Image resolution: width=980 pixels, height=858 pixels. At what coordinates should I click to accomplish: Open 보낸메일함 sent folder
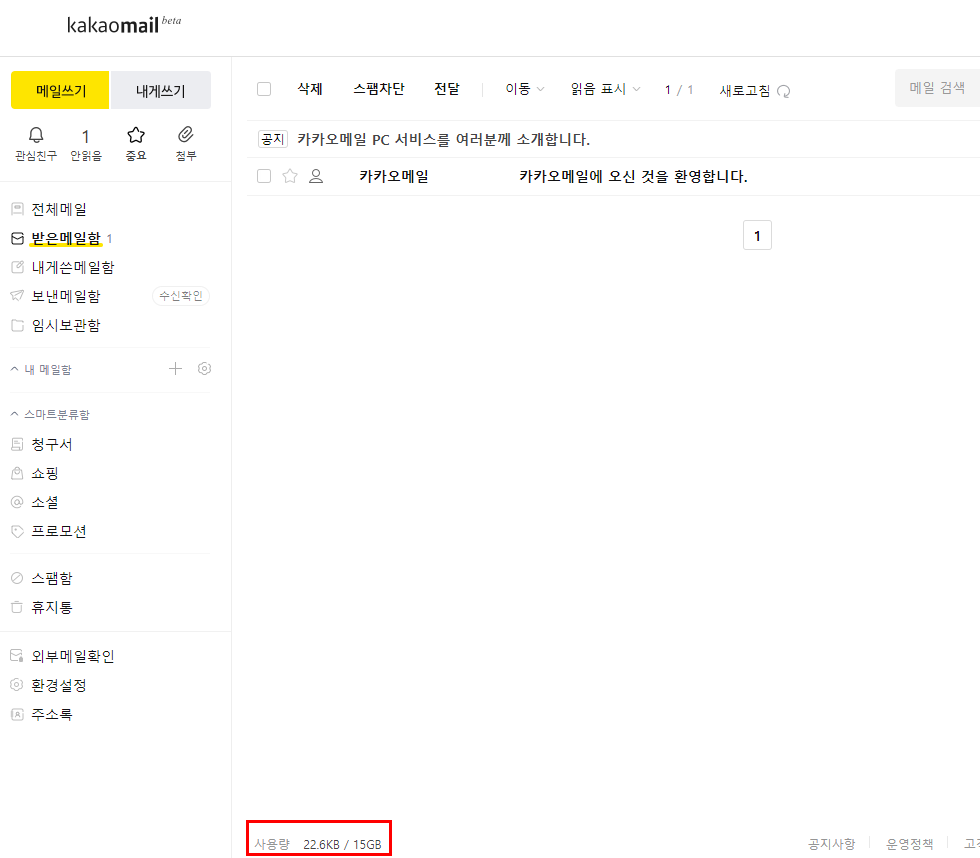(66, 296)
